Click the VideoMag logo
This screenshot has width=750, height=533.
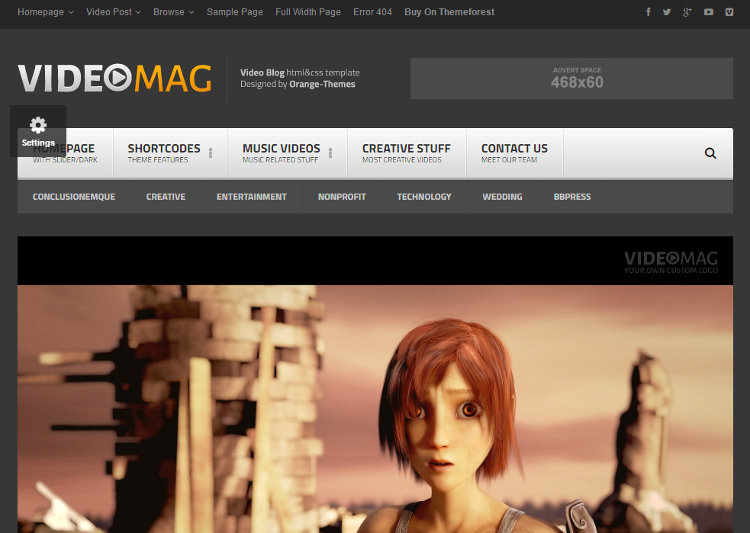[115, 78]
